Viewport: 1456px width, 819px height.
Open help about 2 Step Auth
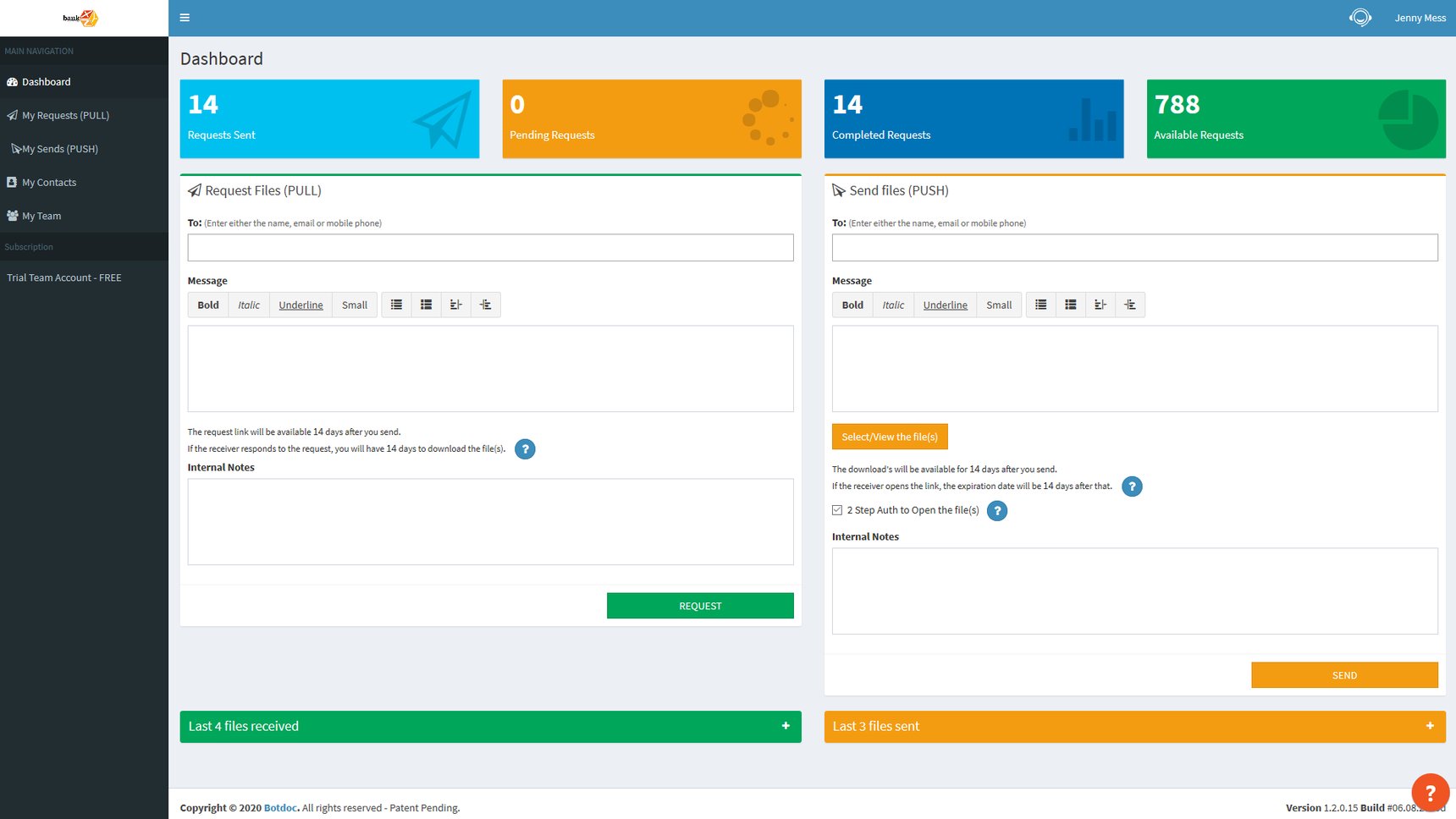997,511
